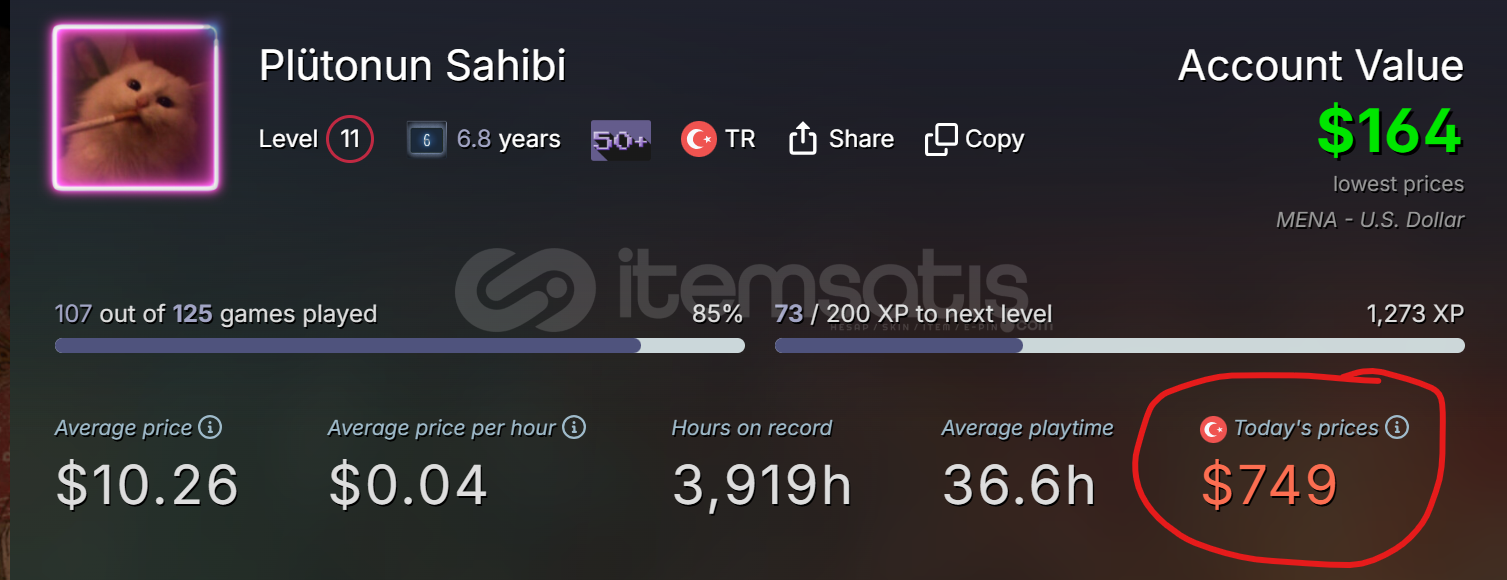Viewport: 1507px width, 580px height.
Task: Click the level 11 circle badge
Action: 350,139
